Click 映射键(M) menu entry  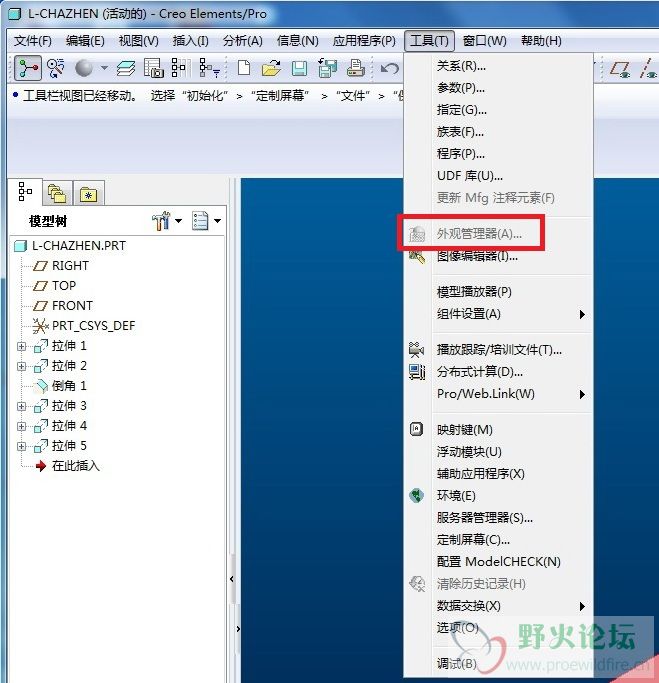(498, 430)
